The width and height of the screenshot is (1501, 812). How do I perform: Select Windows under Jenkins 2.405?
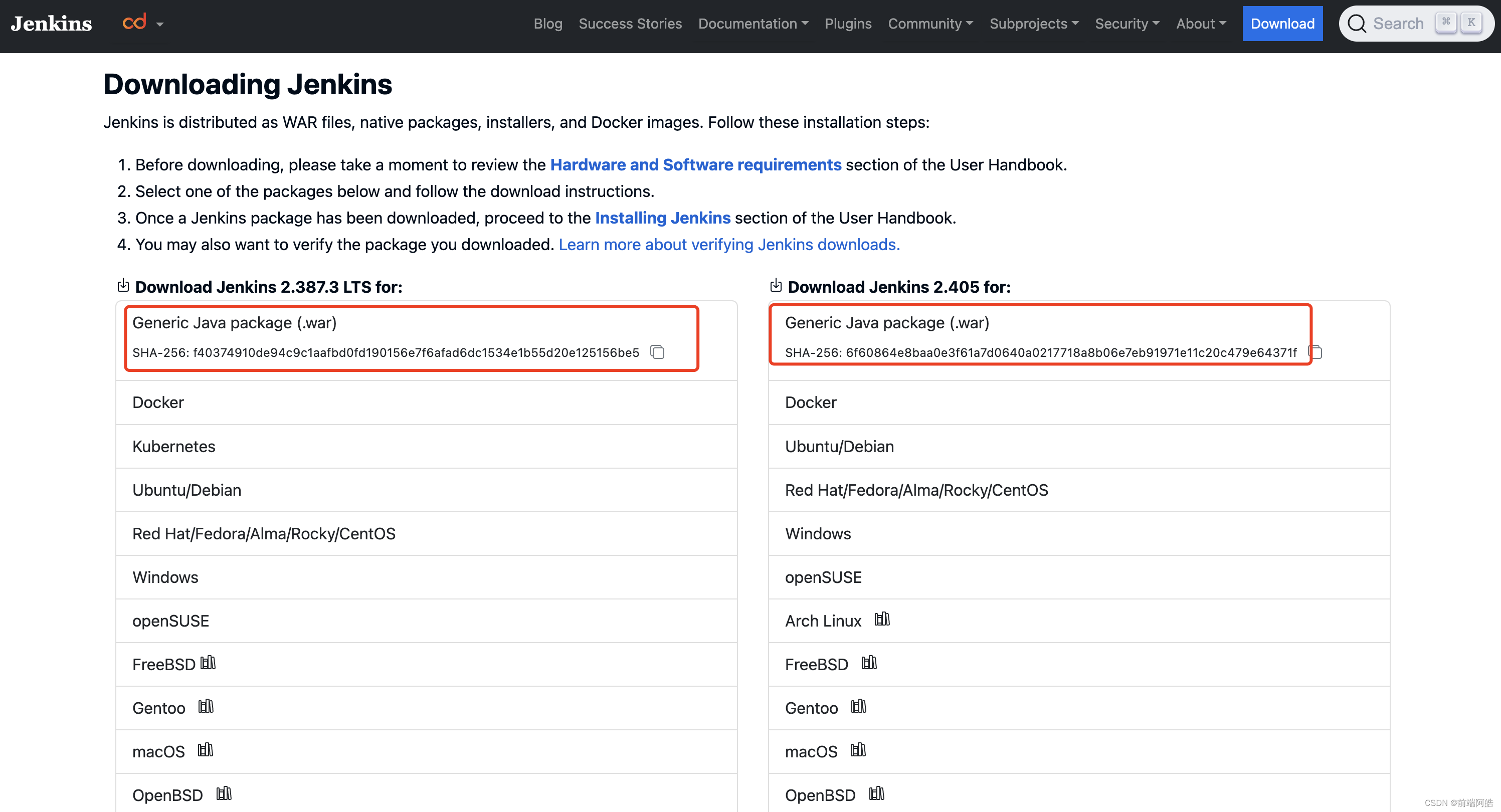(x=1079, y=534)
